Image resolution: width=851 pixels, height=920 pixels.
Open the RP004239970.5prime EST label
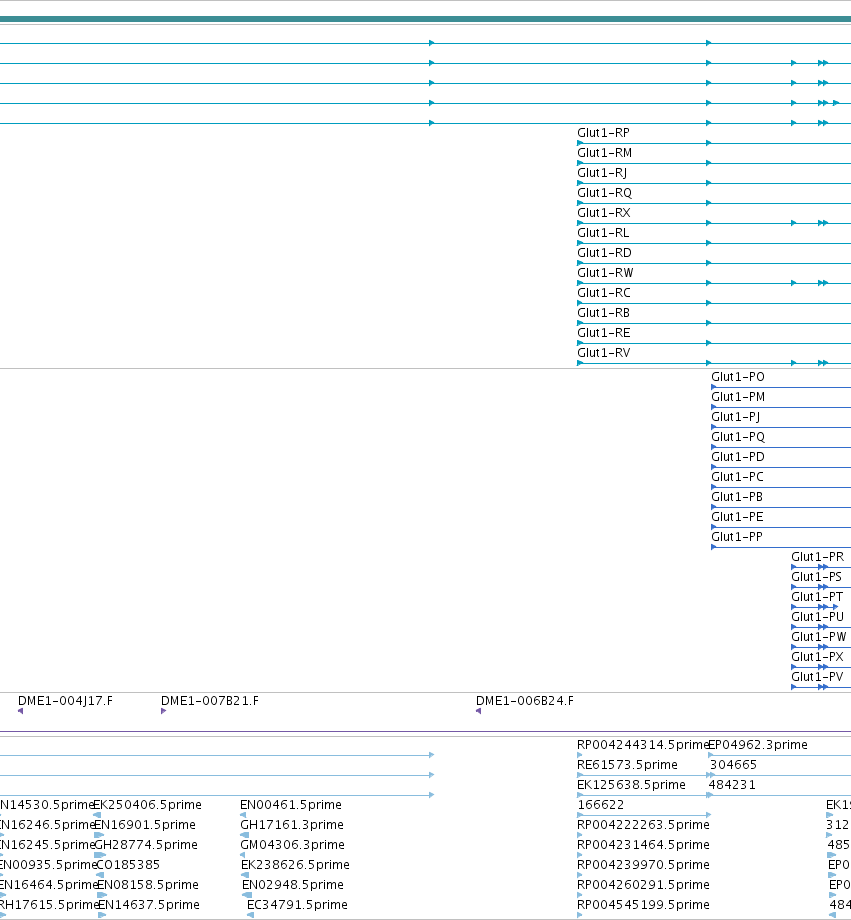pyautogui.click(x=643, y=865)
